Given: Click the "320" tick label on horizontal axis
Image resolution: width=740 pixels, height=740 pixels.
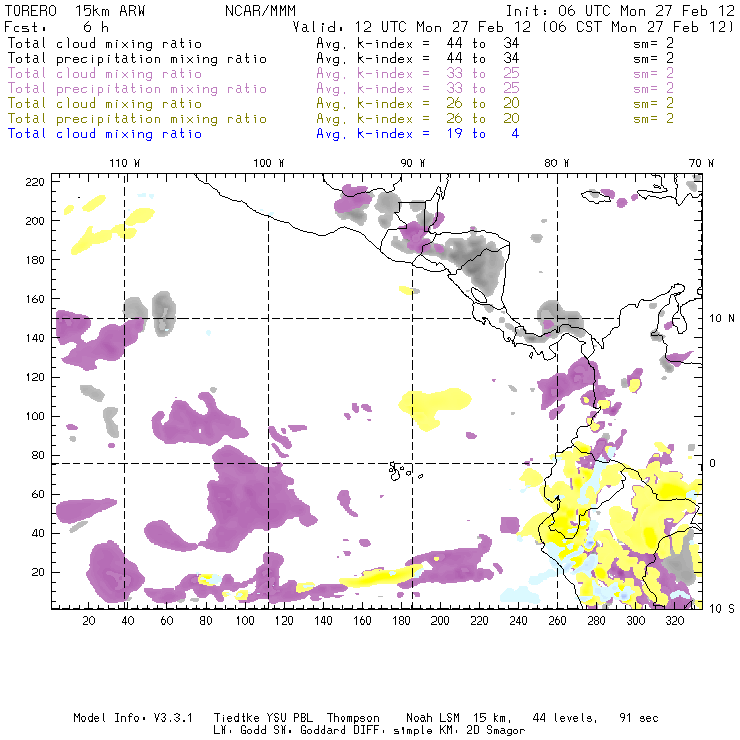Looking at the screenshot, I should click(x=674, y=621).
